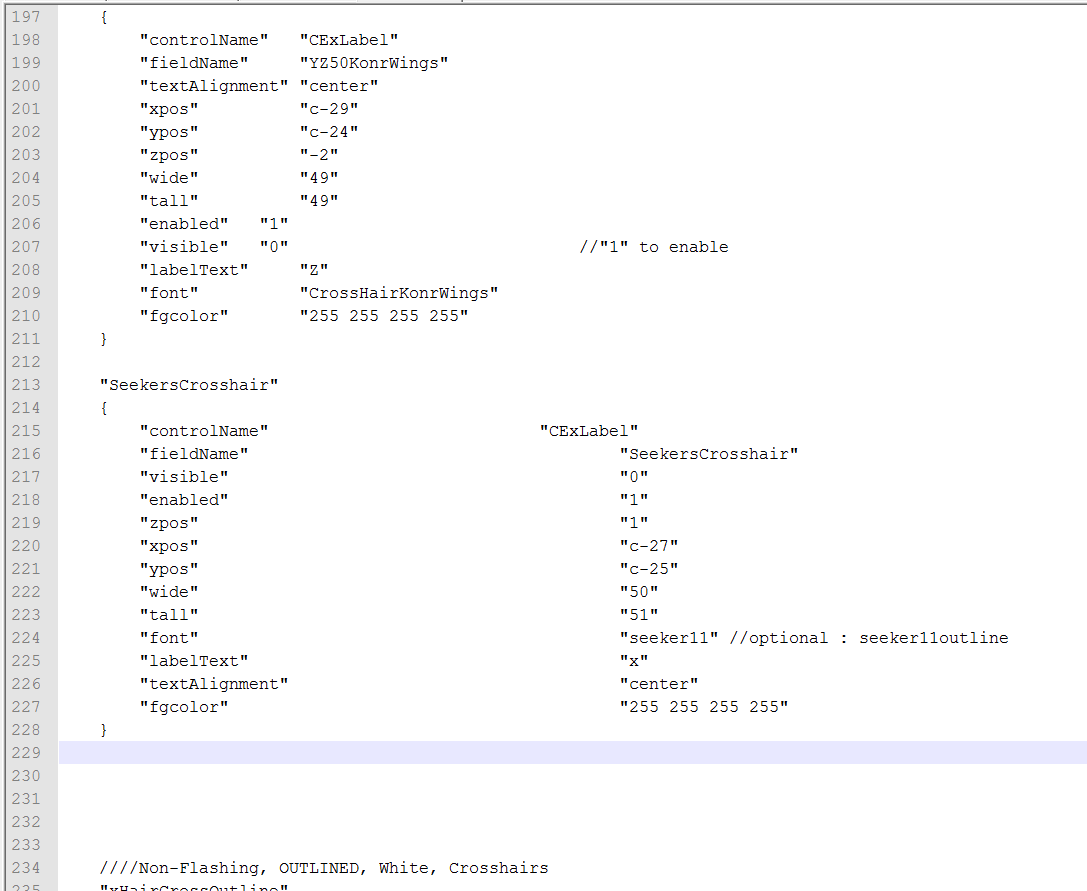The width and height of the screenshot is (1087, 891).
Task: Click the "fieldName" key on line 199
Action: [x=194, y=63]
